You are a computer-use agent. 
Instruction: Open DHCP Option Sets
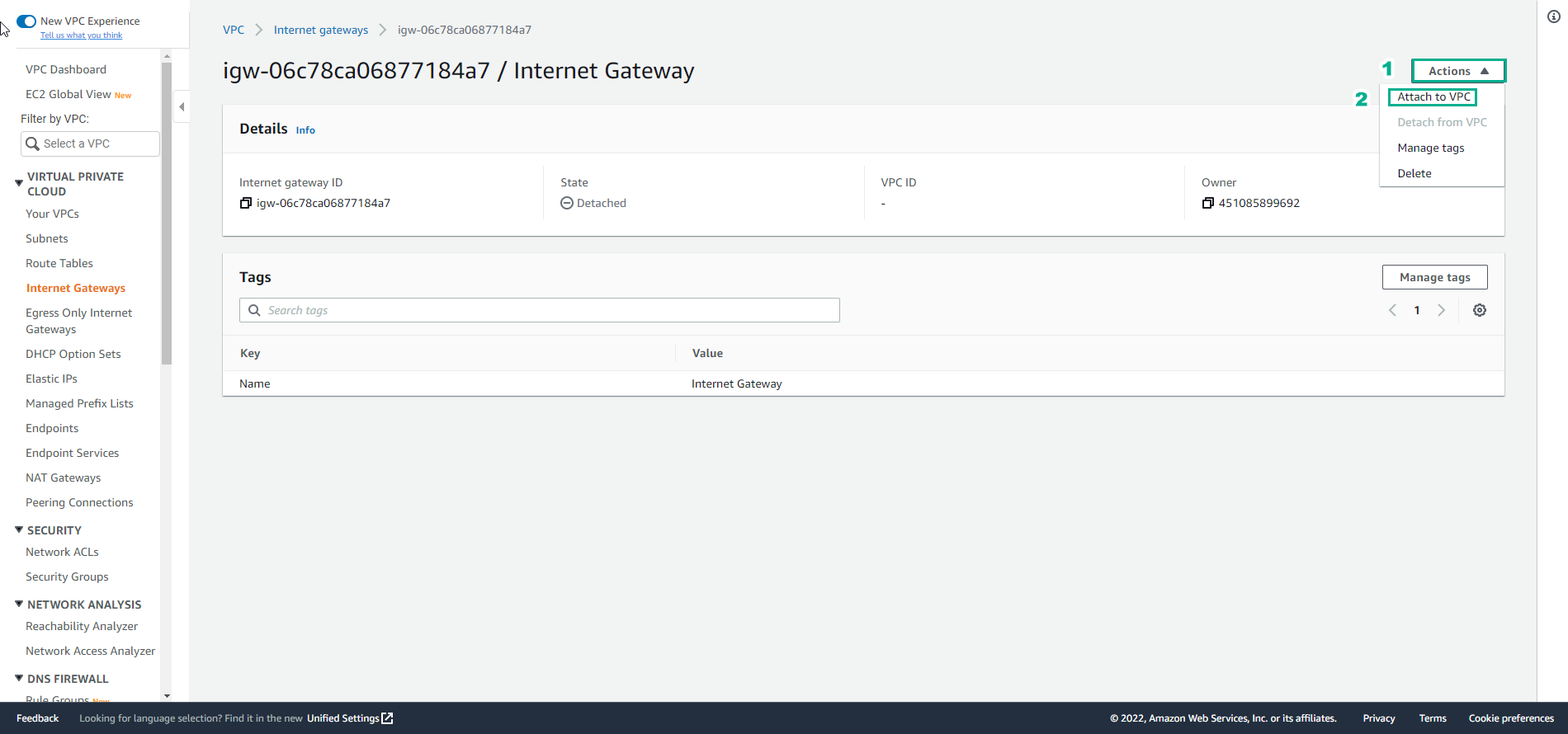[x=73, y=354]
